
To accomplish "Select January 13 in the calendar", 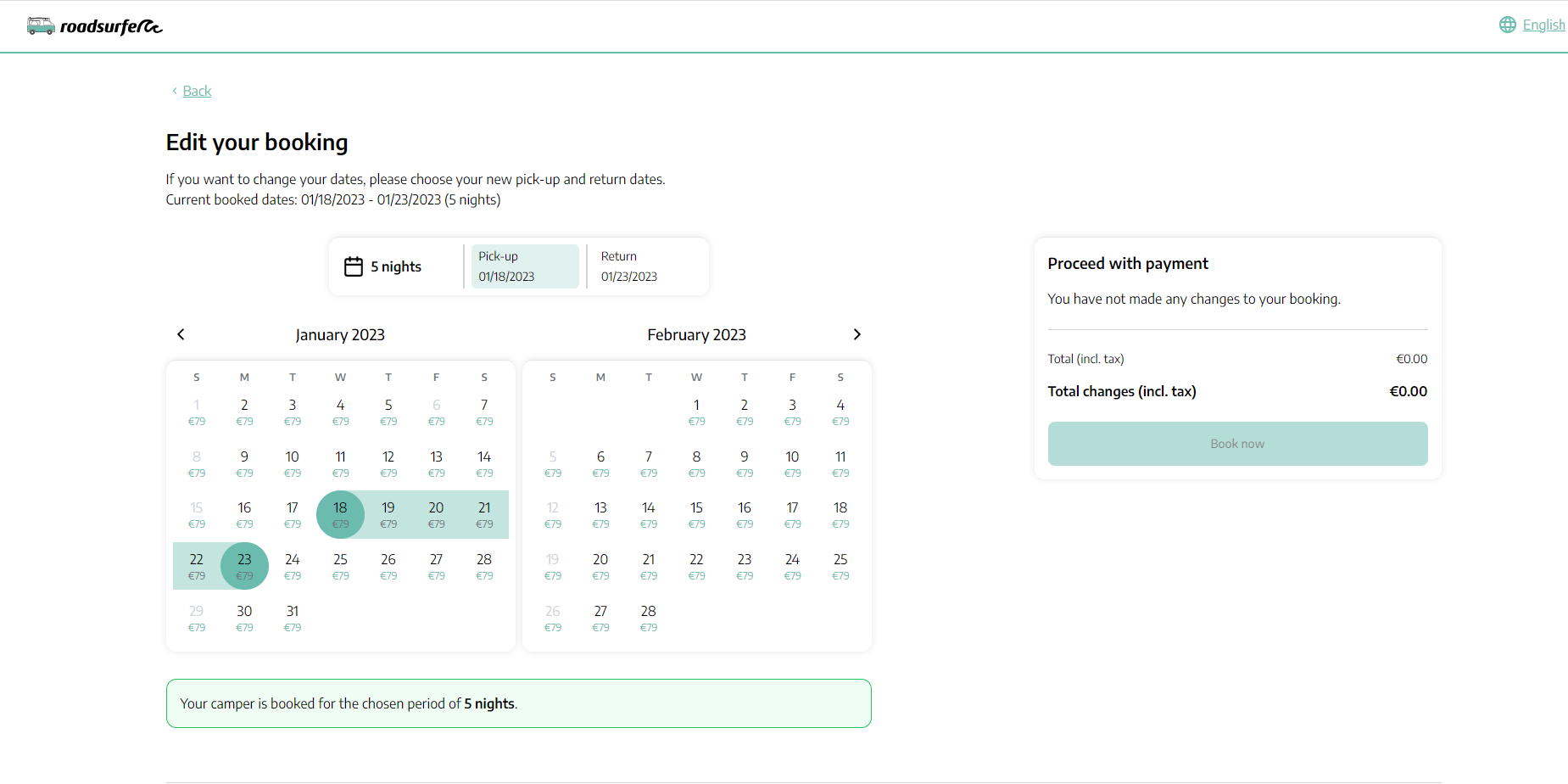I will (436, 463).
